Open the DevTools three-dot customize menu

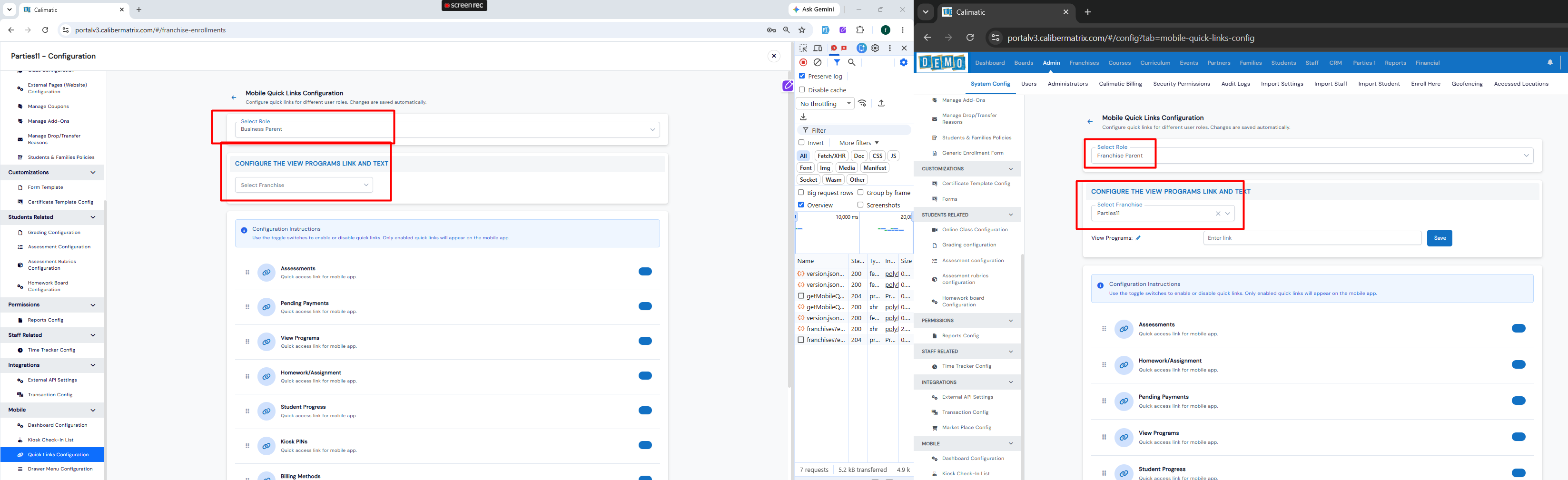click(890, 48)
